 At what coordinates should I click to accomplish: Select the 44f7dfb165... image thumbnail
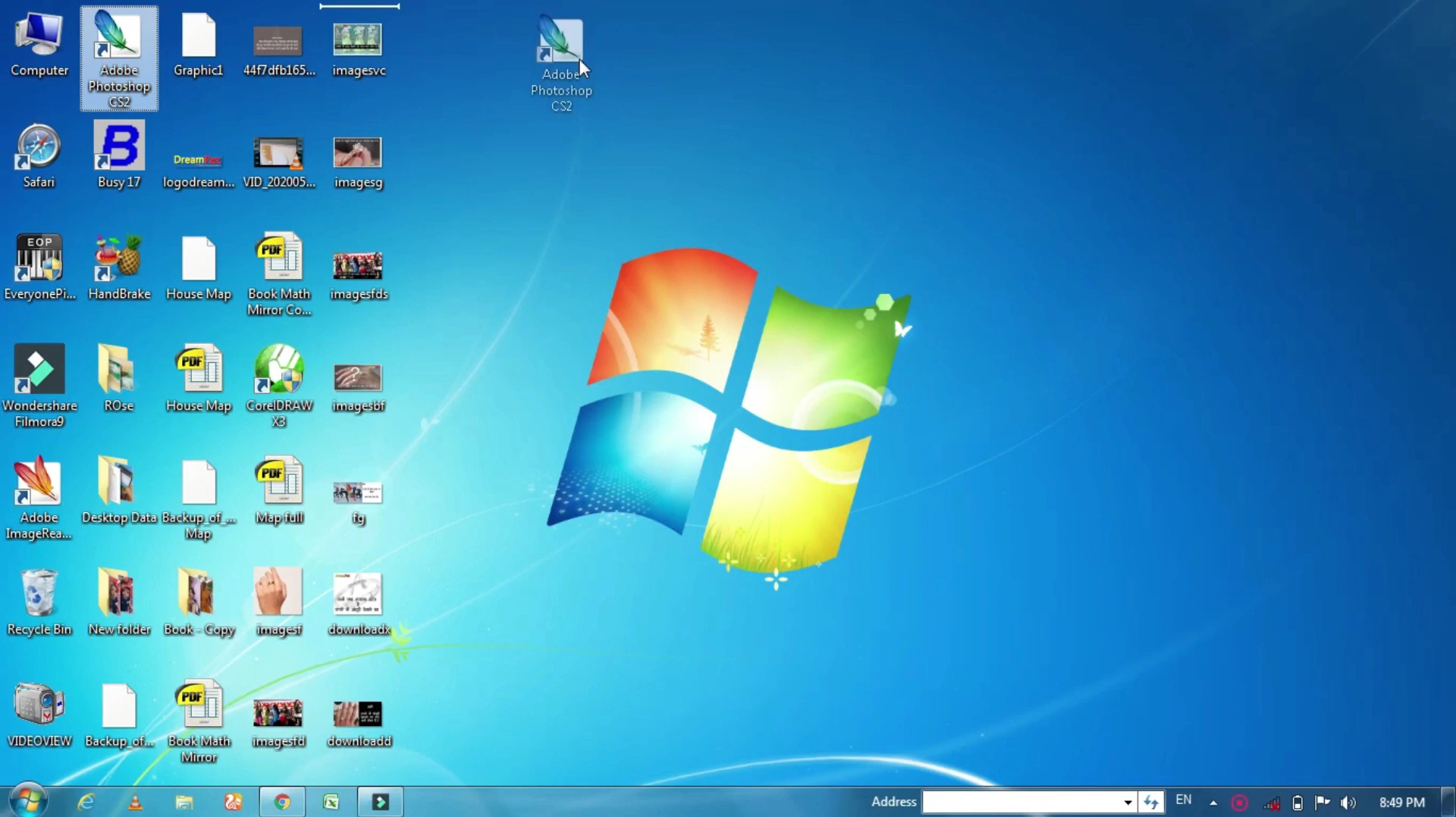279,50
